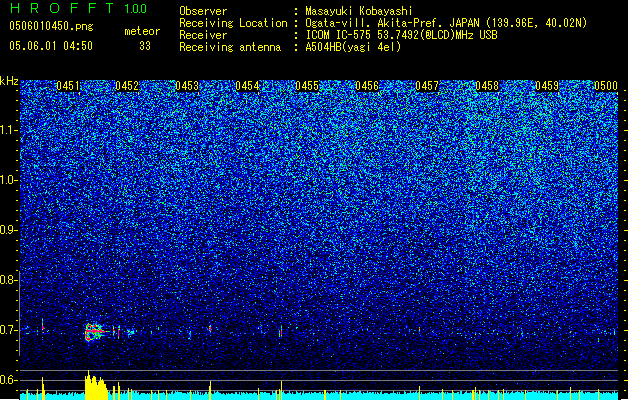Click the time marker 0459
Image resolution: width=629 pixels, height=400 pixels.
coord(547,86)
